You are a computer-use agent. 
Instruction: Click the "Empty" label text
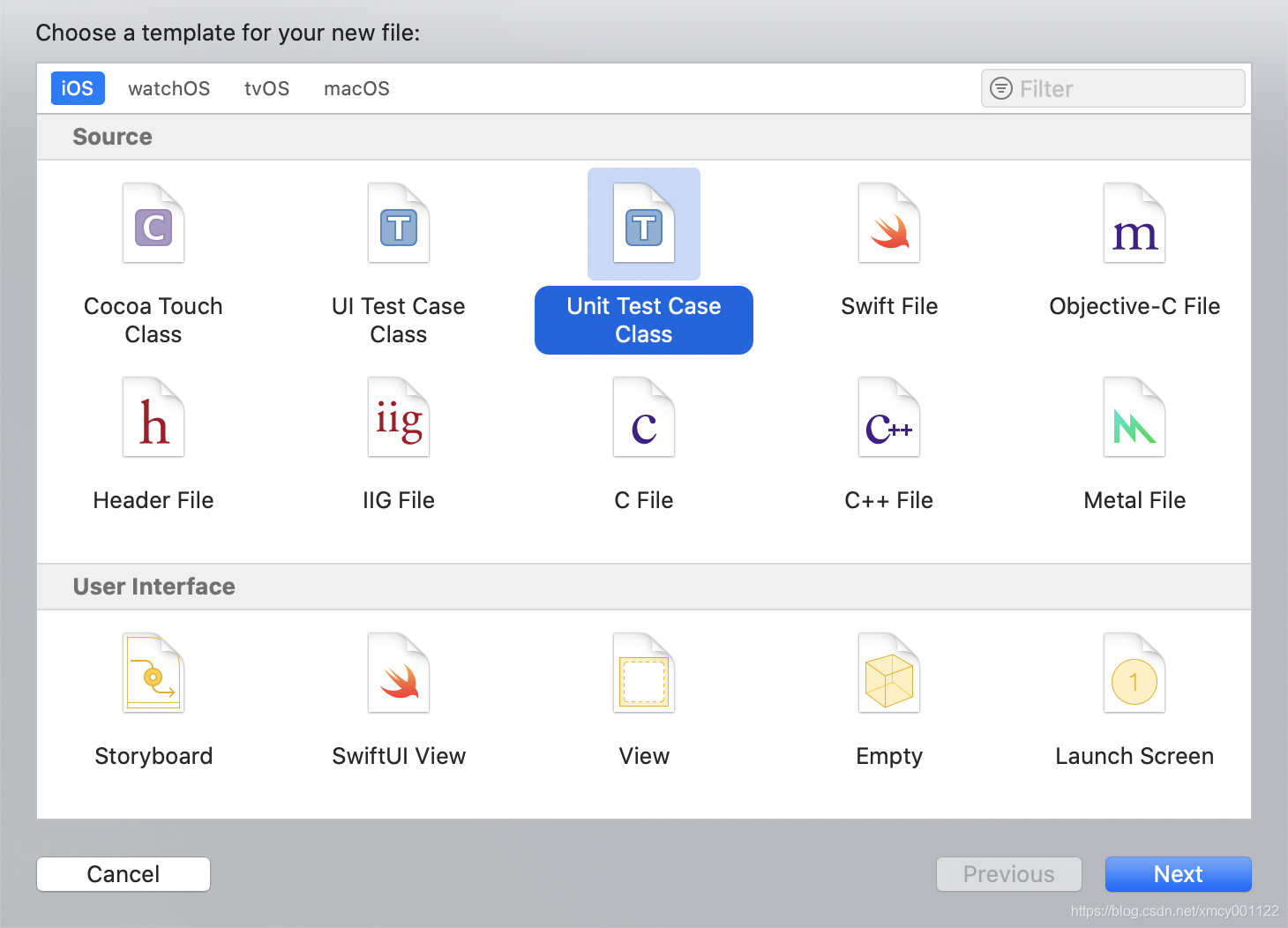(889, 756)
